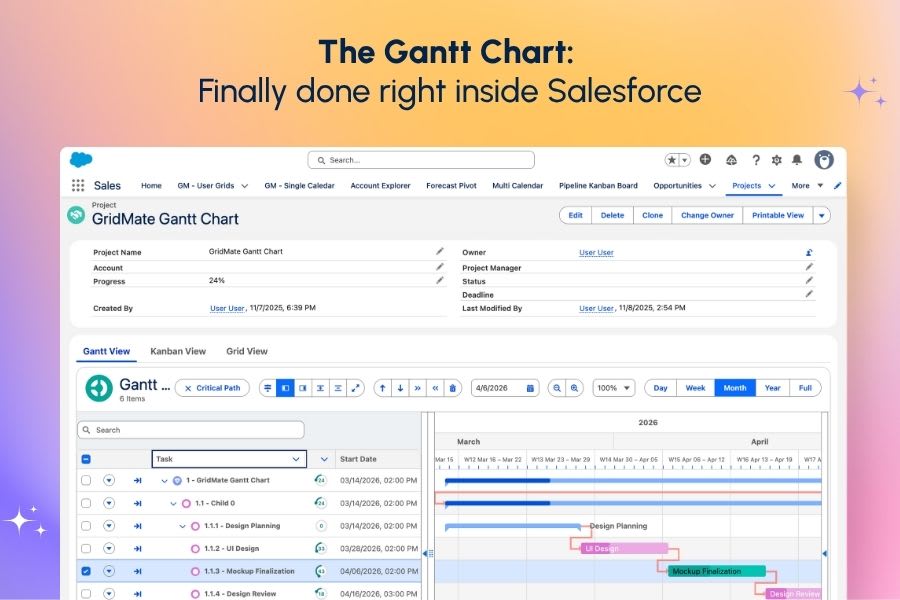Zoom in on the Gantt timeline
Viewport: 900px width, 600px height.
tap(574, 387)
